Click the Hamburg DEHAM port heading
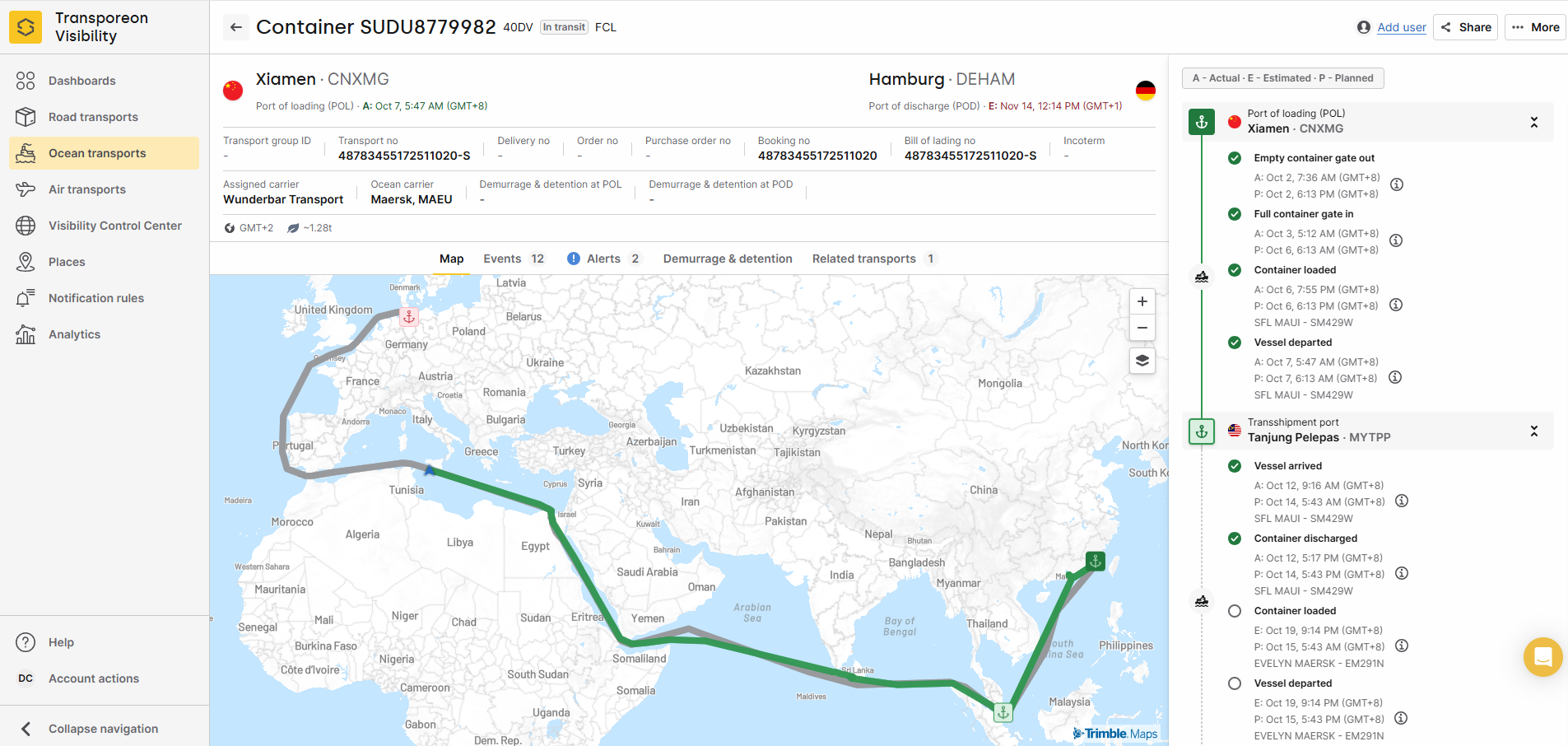The height and width of the screenshot is (746, 1568). 942,79
